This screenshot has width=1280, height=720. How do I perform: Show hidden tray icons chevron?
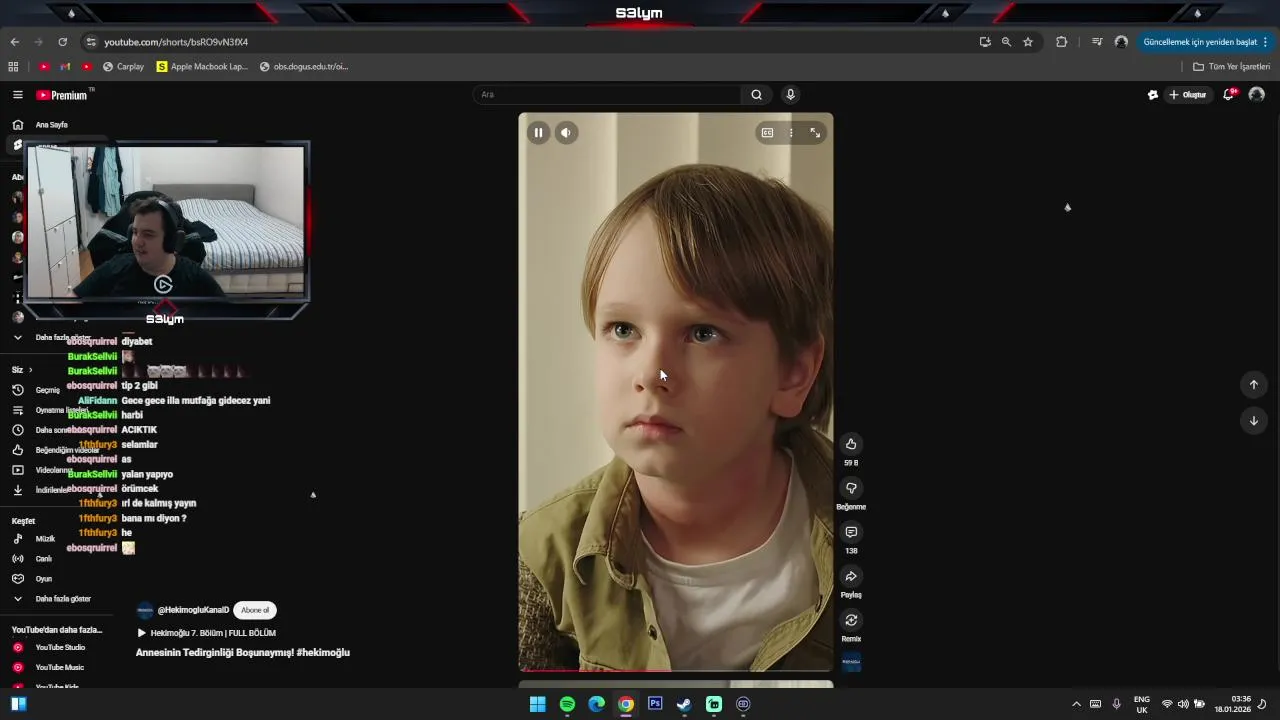coord(1076,704)
